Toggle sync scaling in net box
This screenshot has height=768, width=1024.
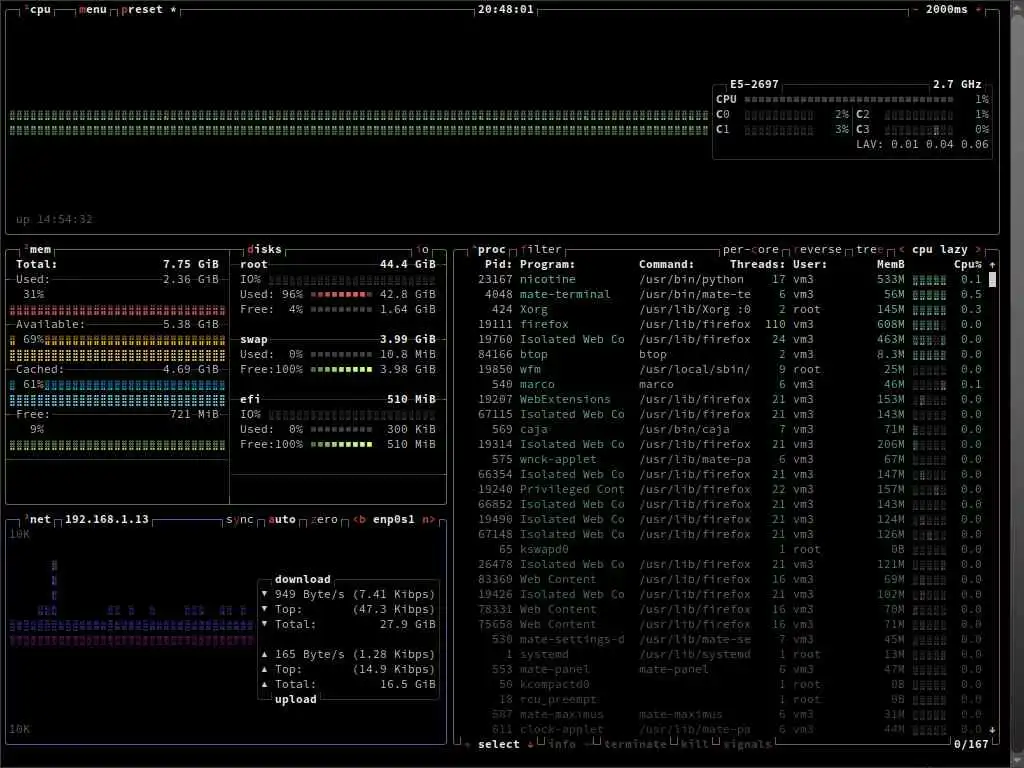click(239, 519)
